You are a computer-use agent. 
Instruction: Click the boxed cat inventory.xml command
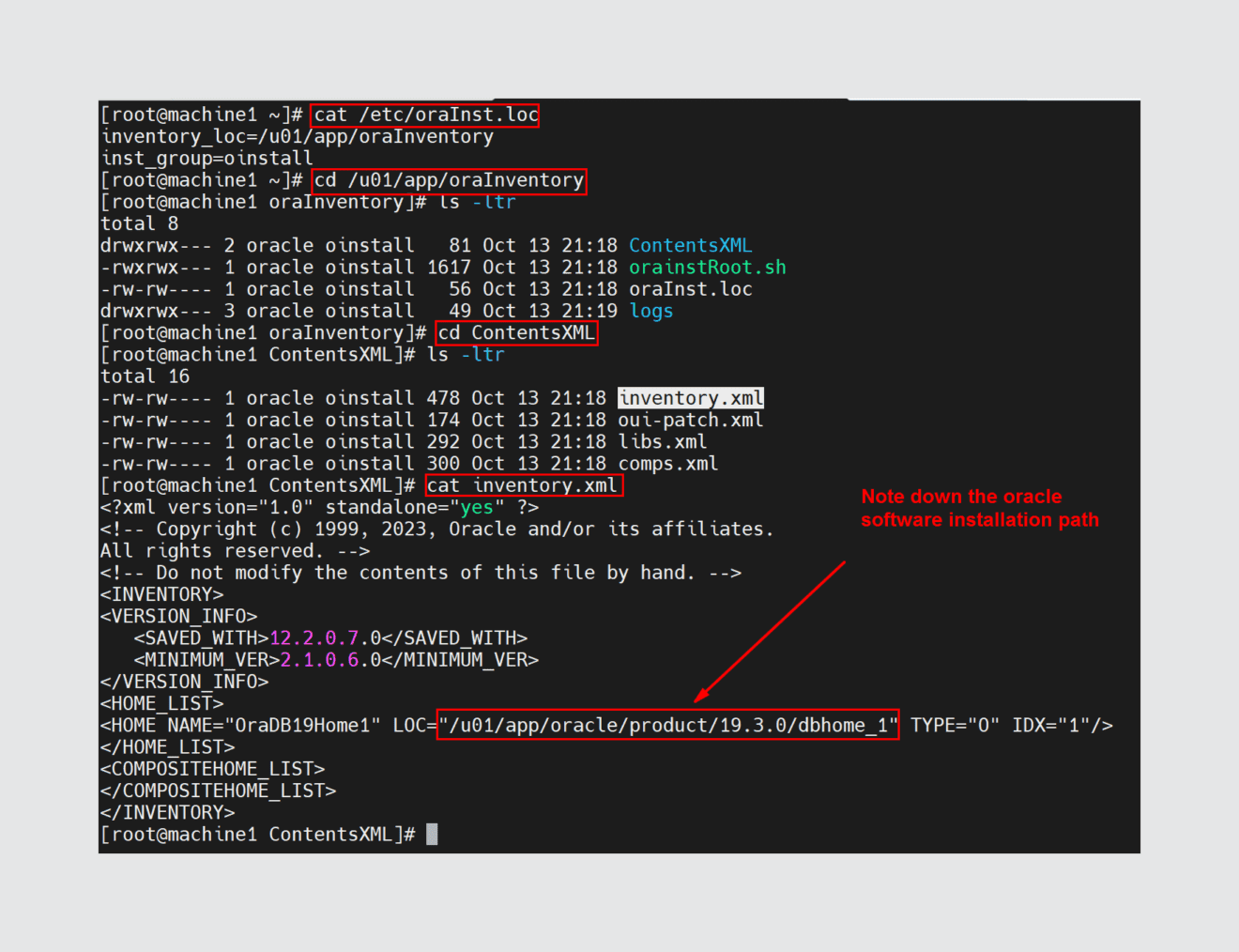523,484
